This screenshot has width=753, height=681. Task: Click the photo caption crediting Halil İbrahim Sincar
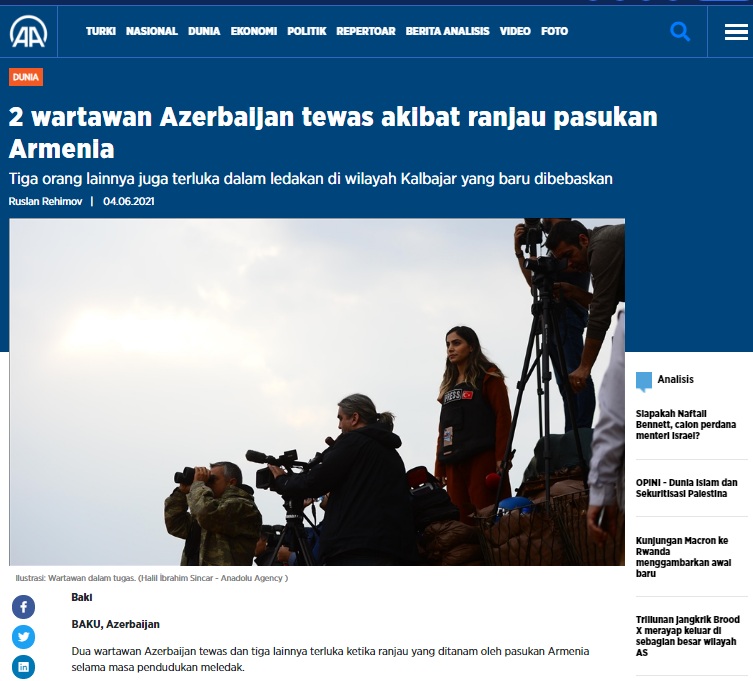[152, 578]
